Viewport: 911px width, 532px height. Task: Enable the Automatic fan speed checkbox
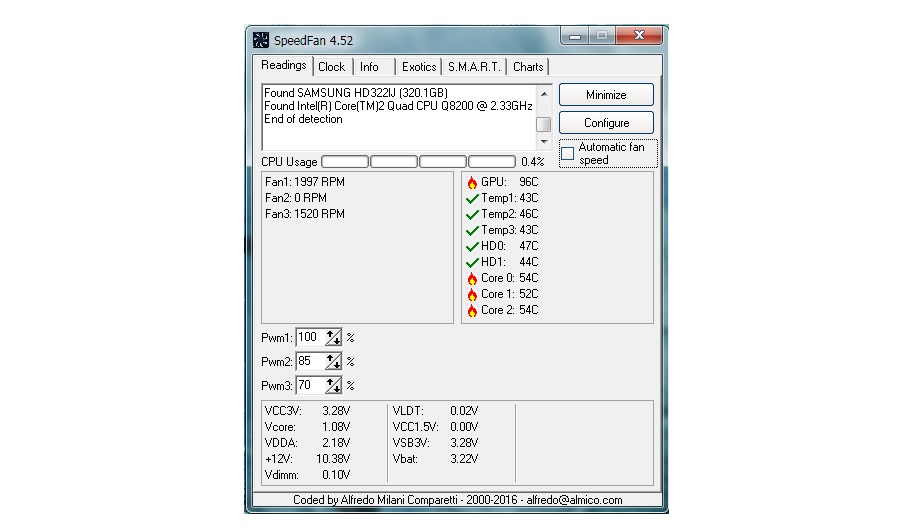point(568,154)
